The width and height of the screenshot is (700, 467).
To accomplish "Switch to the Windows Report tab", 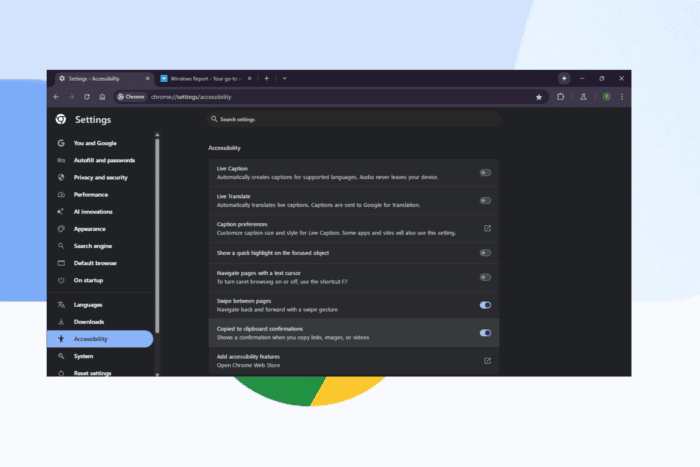I will tap(206, 79).
